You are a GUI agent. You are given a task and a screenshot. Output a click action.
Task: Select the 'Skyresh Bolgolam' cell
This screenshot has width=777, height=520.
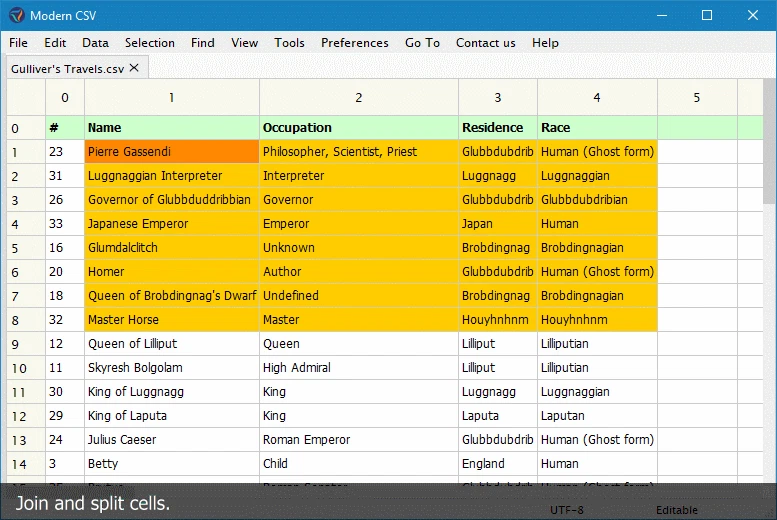tap(172, 368)
